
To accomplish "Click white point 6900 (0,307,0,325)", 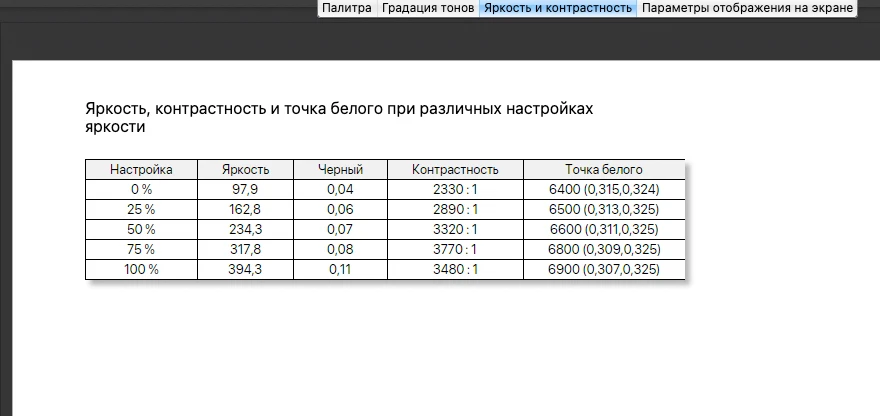I will (x=604, y=269).
